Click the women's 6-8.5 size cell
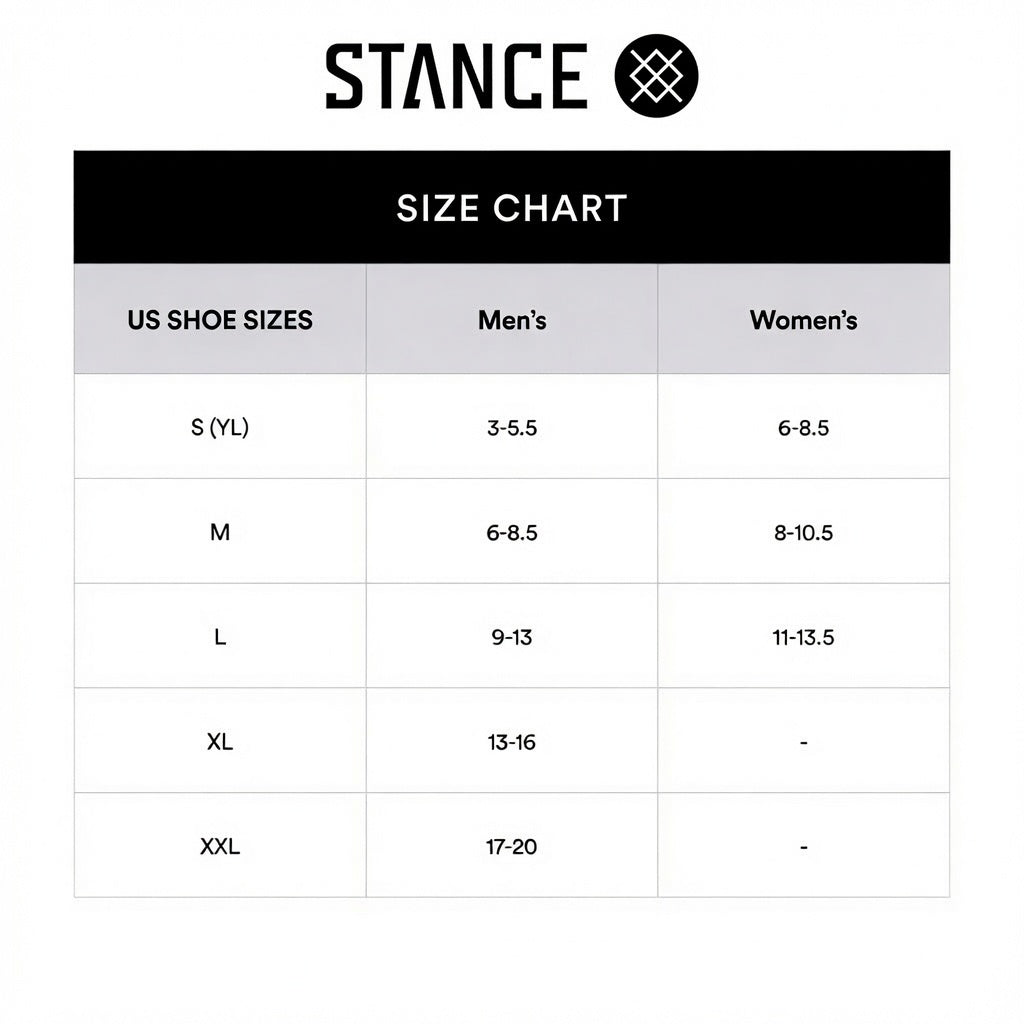 point(804,427)
